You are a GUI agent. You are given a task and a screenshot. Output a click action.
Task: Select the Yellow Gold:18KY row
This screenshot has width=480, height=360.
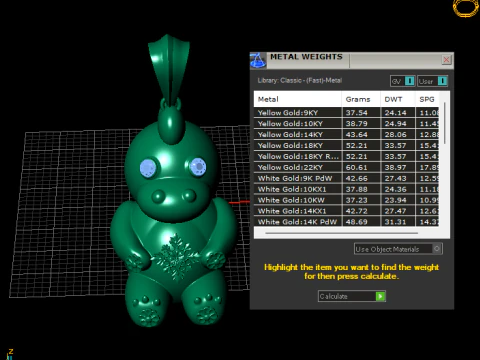(346, 146)
